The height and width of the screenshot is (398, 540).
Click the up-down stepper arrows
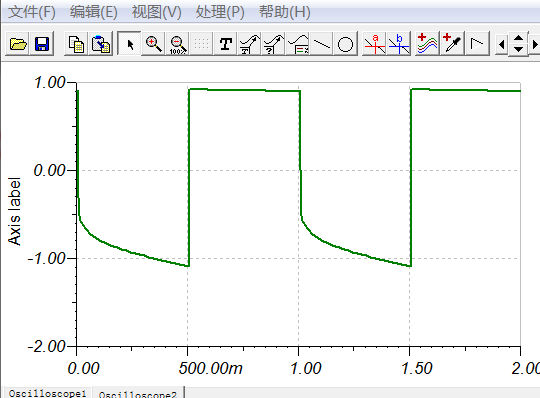[x=519, y=44]
